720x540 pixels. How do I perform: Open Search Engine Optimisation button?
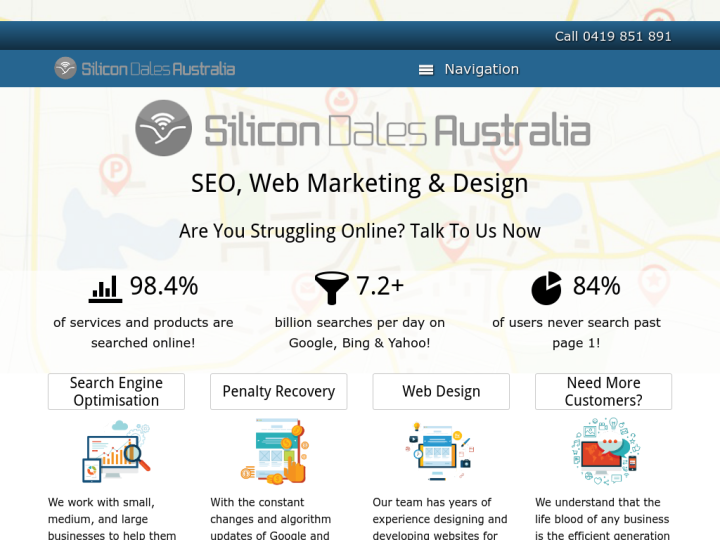(116, 391)
